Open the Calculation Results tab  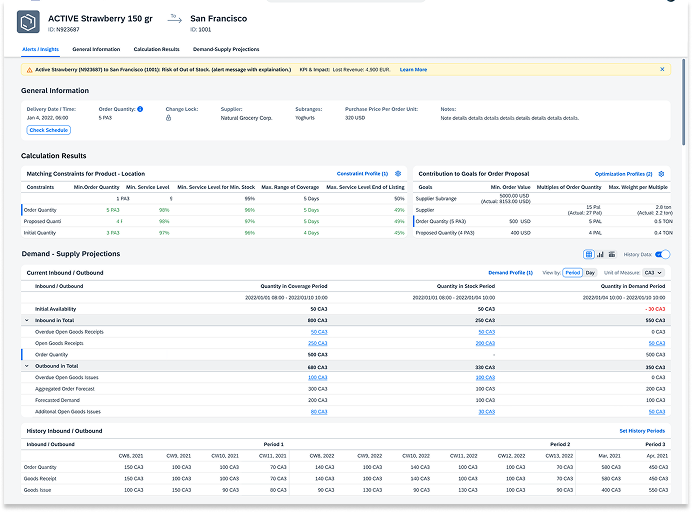(156, 49)
